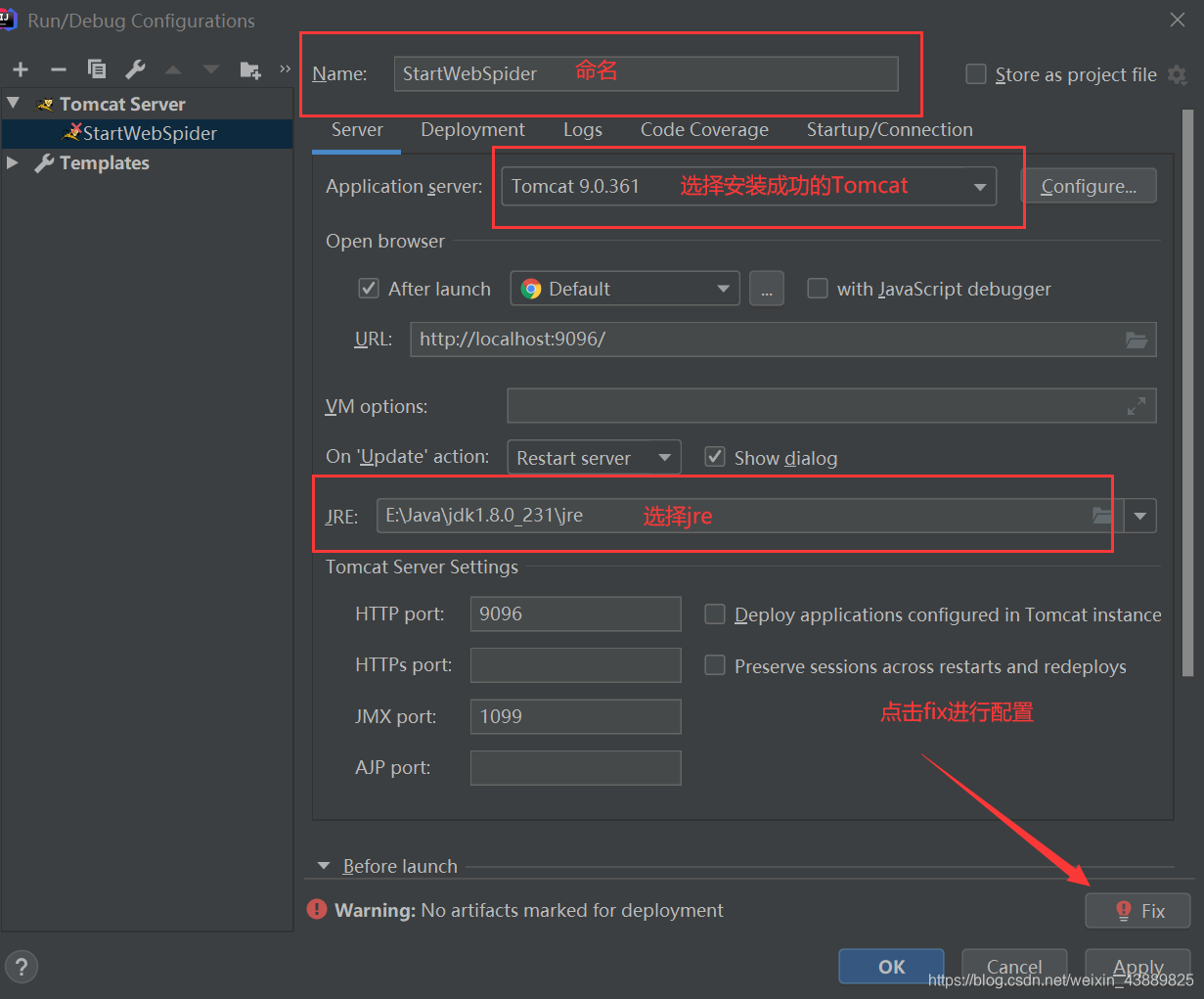Click the HTTP port field
The width and height of the screenshot is (1204, 999).
(x=575, y=613)
